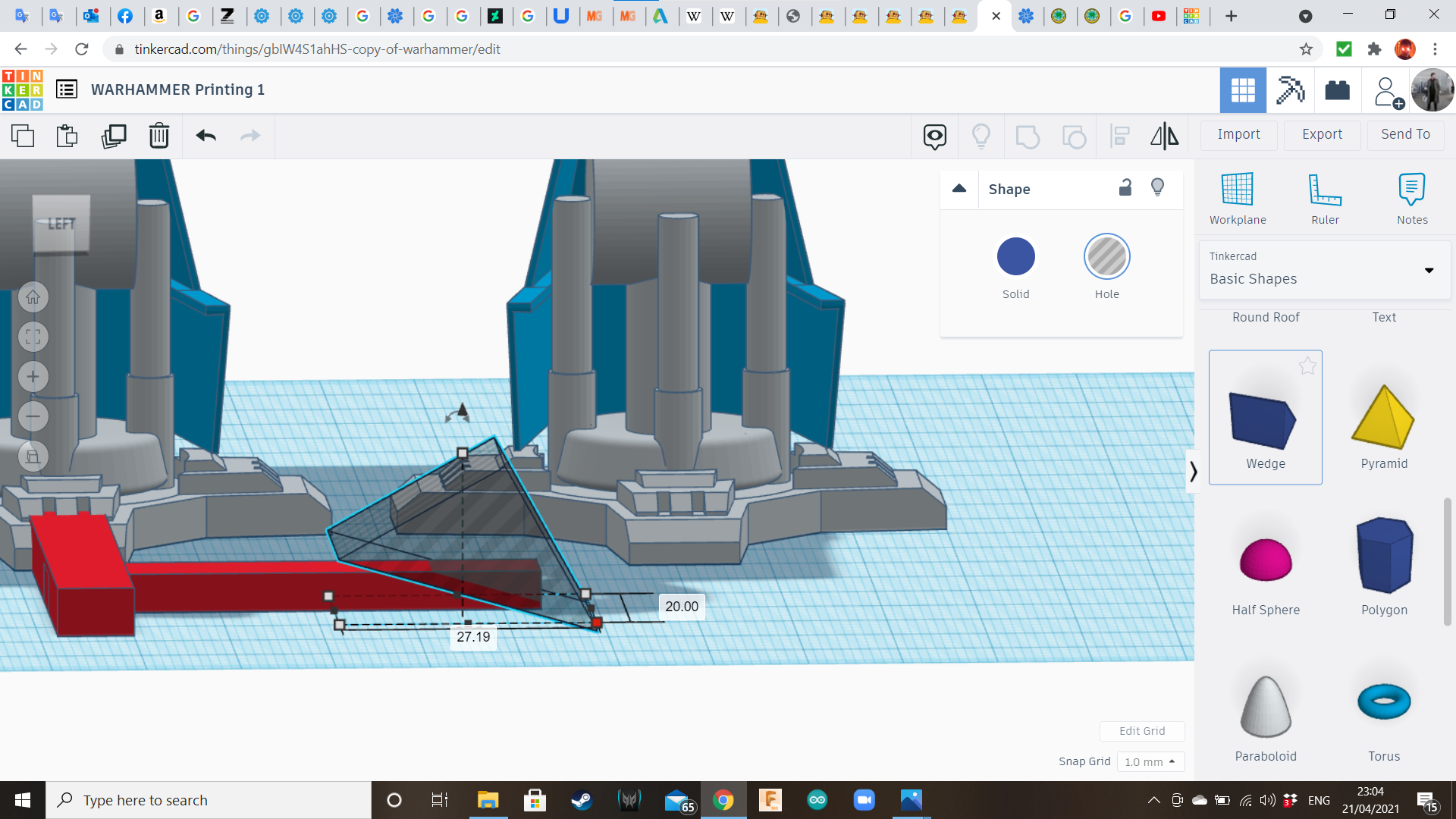Toggle the shape lock icon
Screen dimensions: 1456x819
point(1125,187)
